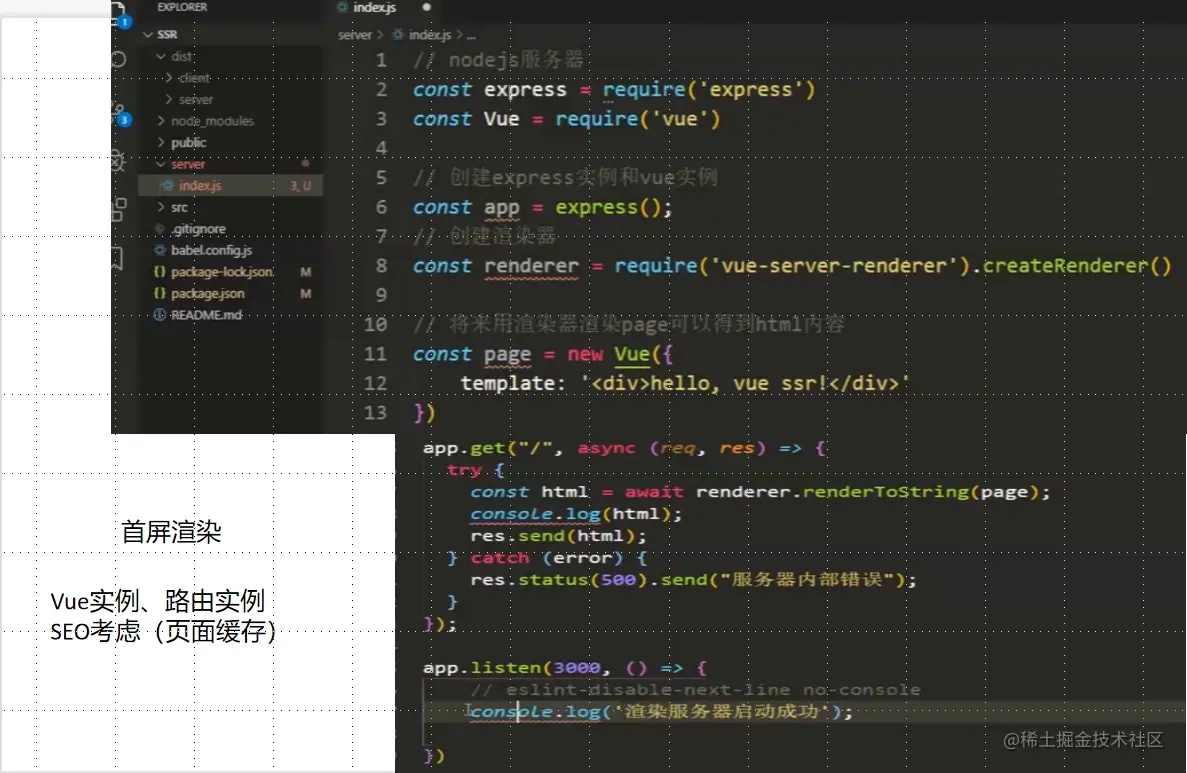Image resolution: width=1187 pixels, height=773 pixels.
Task: Click 'index.js' in the breadcrumb path
Action: 430,35
